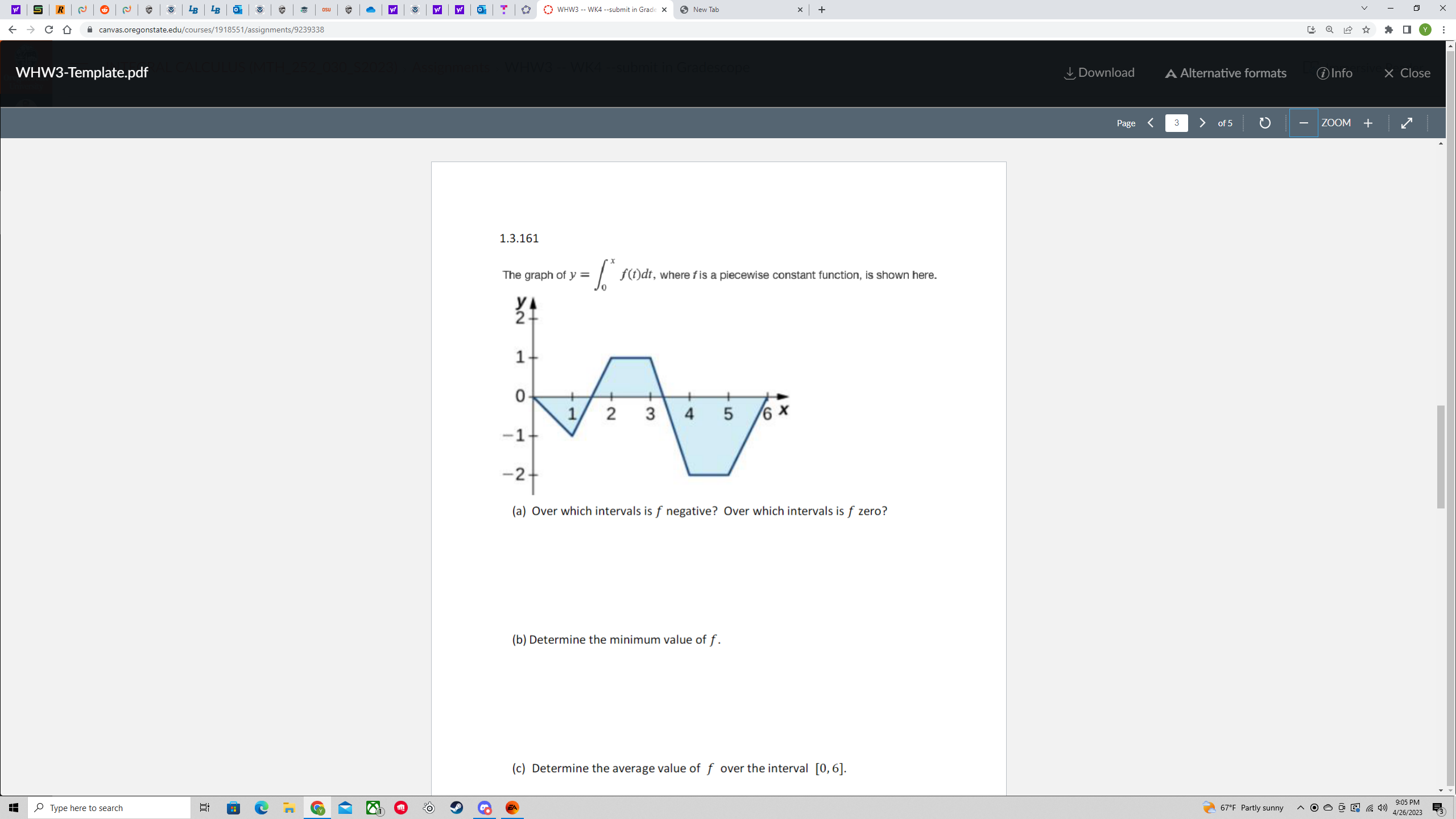The image size is (1456, 819).
Task: Open Alternative formats options
Action: coord(1226,73)
